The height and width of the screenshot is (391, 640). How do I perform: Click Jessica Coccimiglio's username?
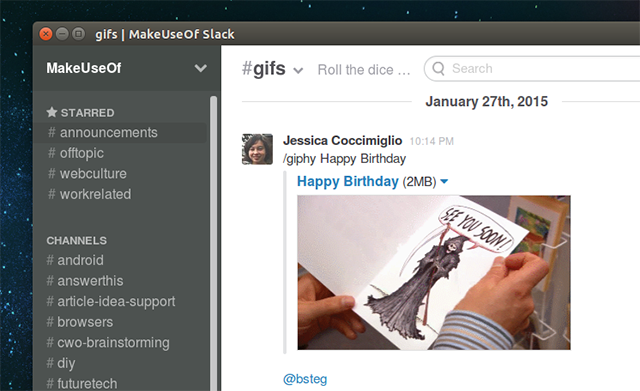342,140
